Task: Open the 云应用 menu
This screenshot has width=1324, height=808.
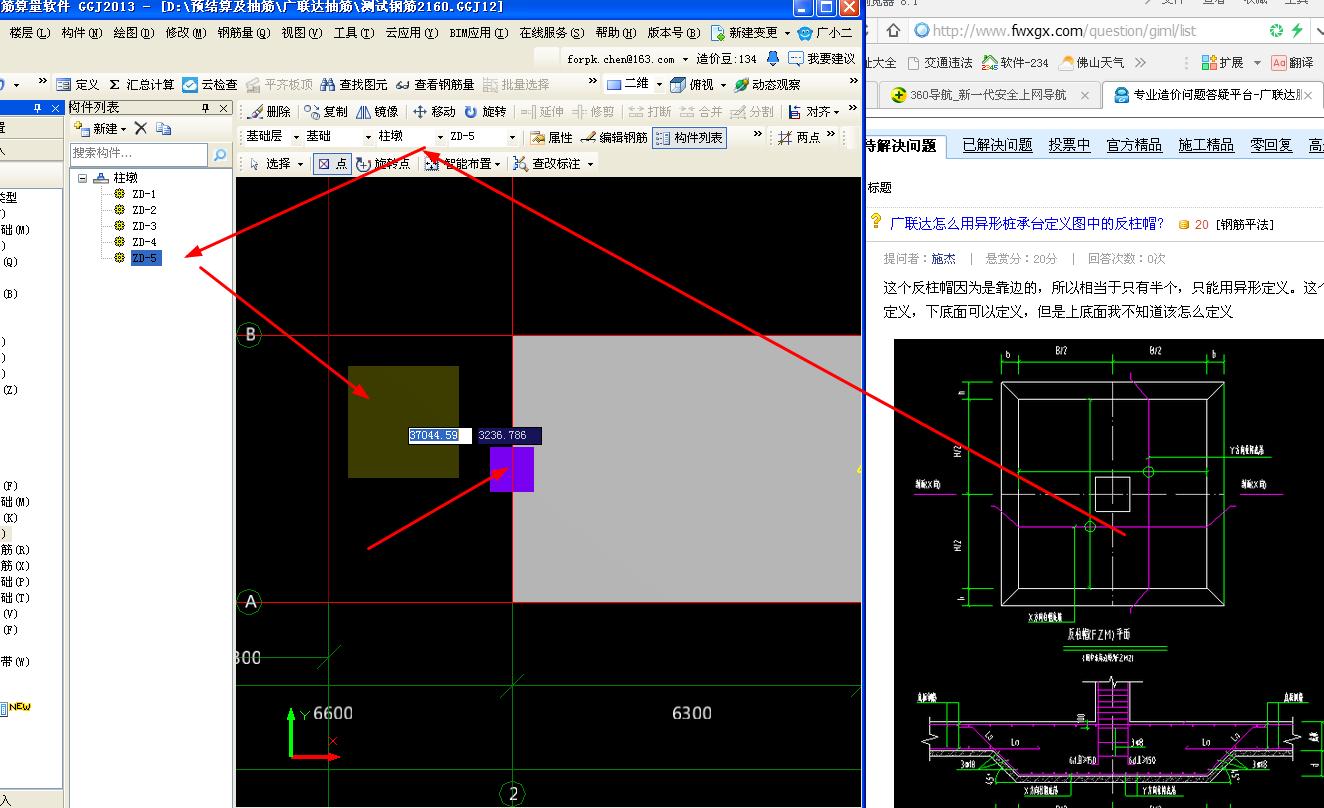Action: pyautogui.click(x=411, y=33)
